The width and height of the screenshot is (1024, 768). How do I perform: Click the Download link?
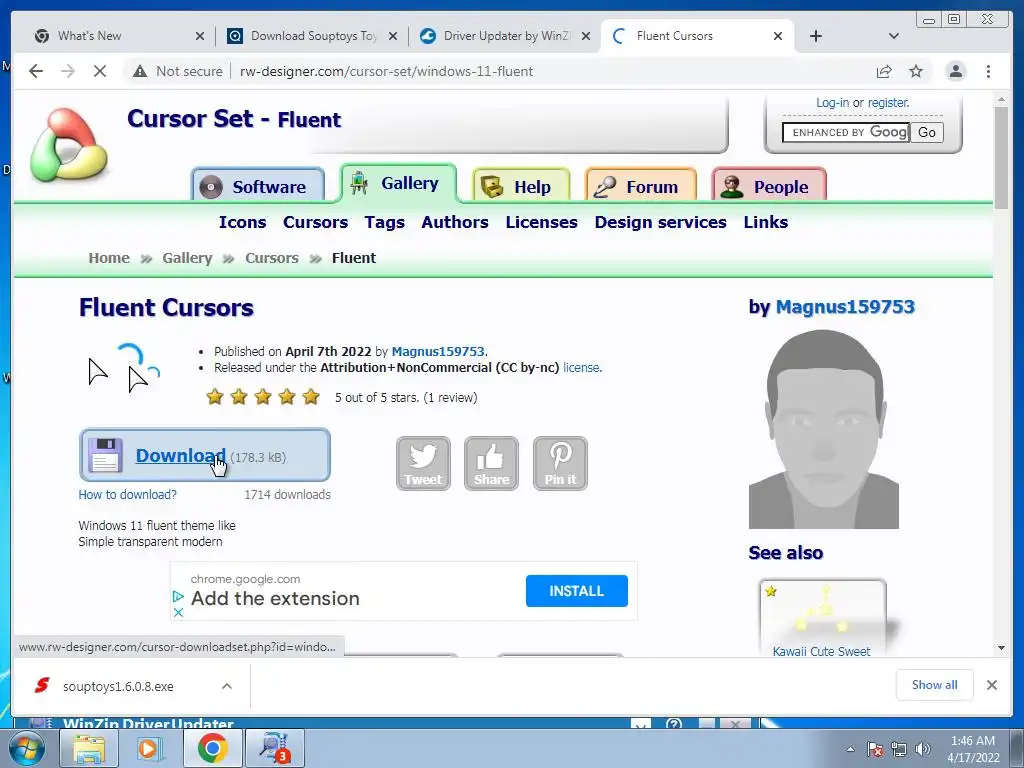[180, 455]
